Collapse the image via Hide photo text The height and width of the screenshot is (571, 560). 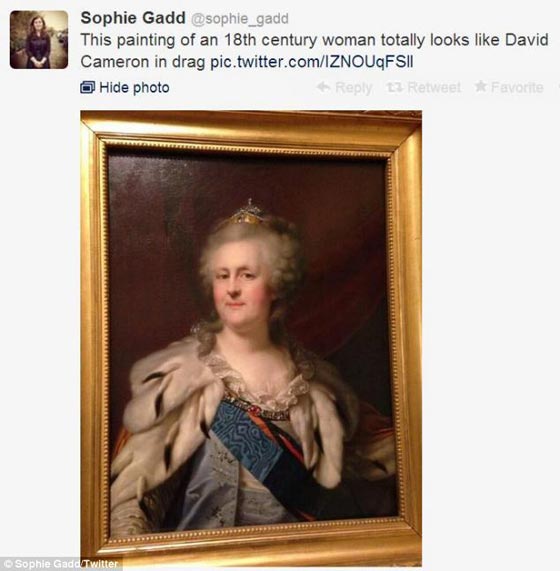134,88
